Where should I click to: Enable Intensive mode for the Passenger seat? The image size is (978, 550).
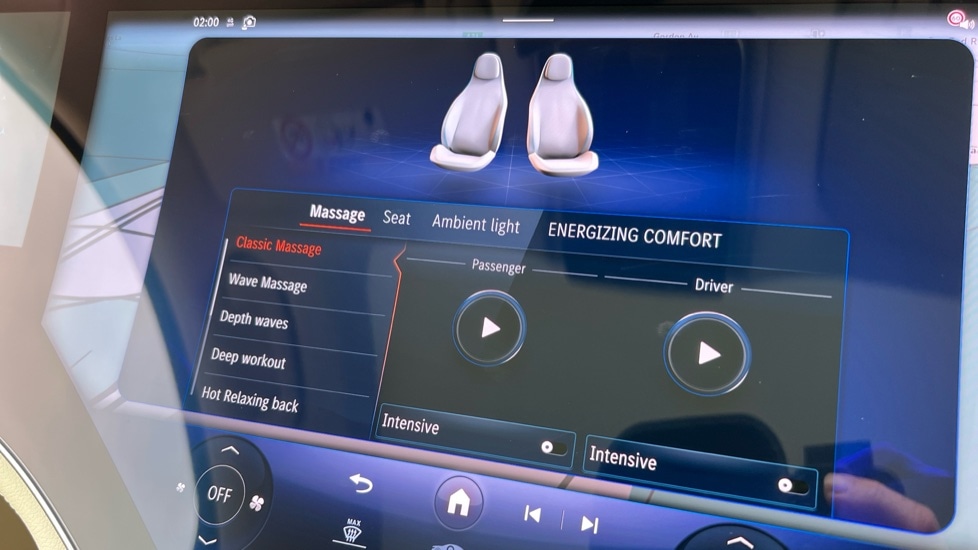point(553,447)
